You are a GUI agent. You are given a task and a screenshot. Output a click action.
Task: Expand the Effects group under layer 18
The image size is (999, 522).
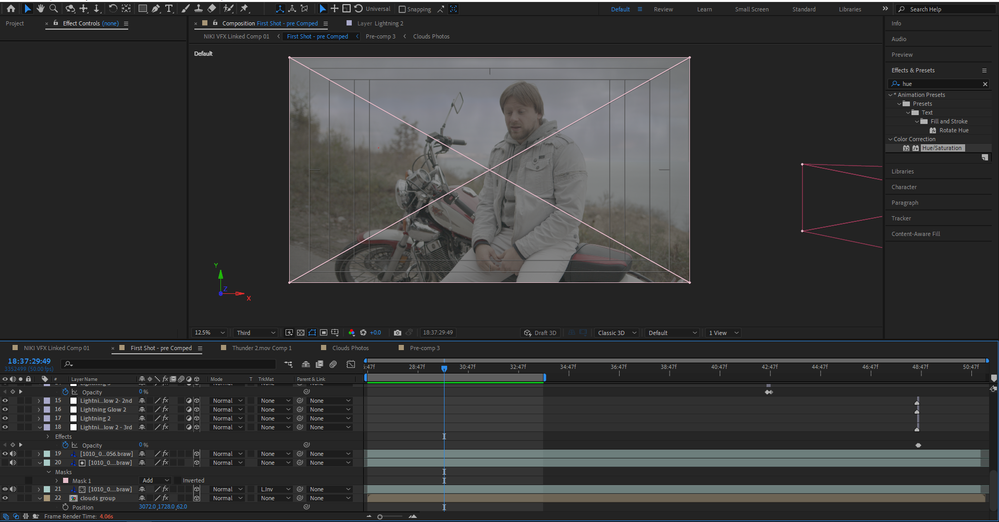tap(48, 437)
